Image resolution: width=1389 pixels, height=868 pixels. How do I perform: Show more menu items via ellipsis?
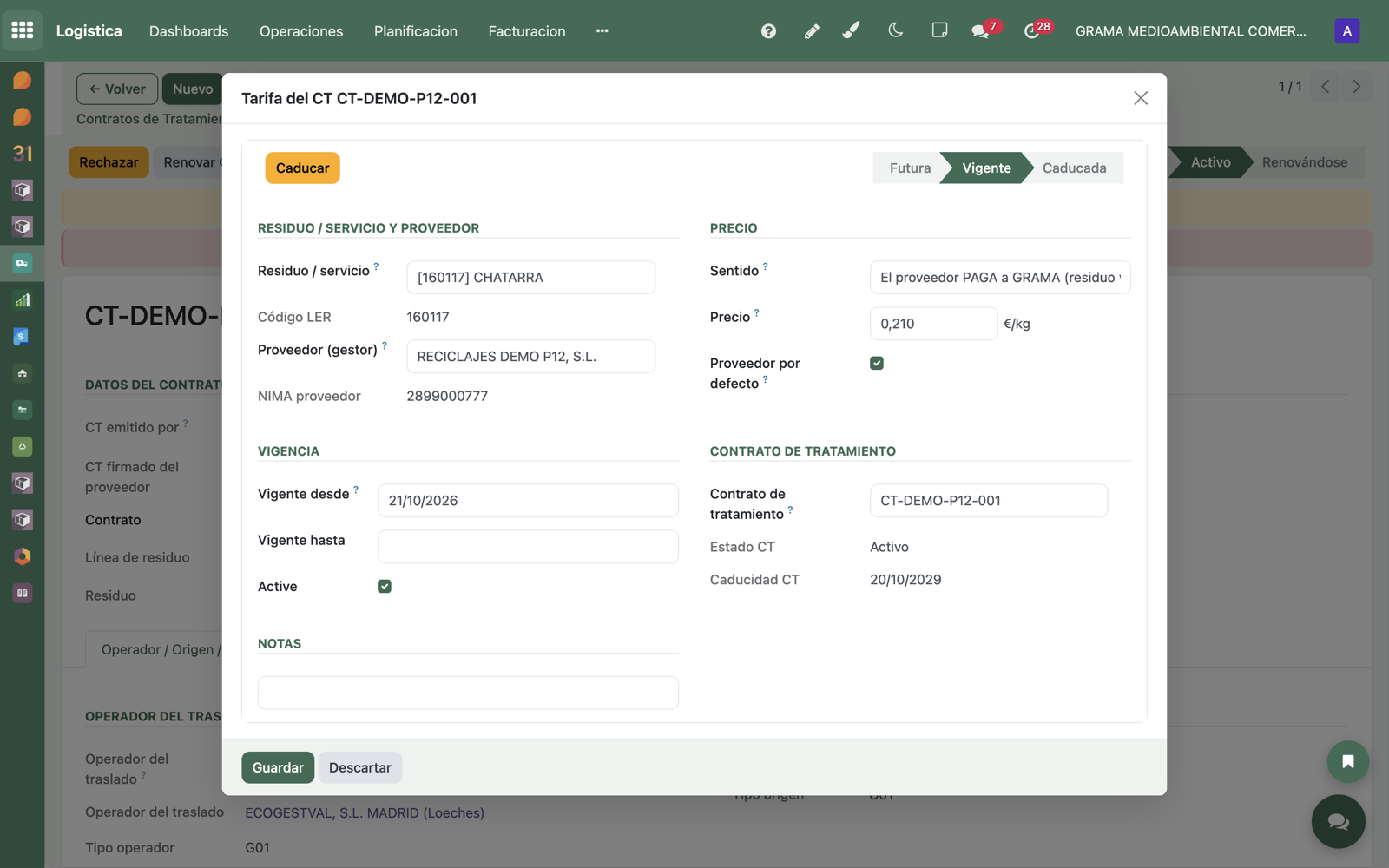[602, 31]
